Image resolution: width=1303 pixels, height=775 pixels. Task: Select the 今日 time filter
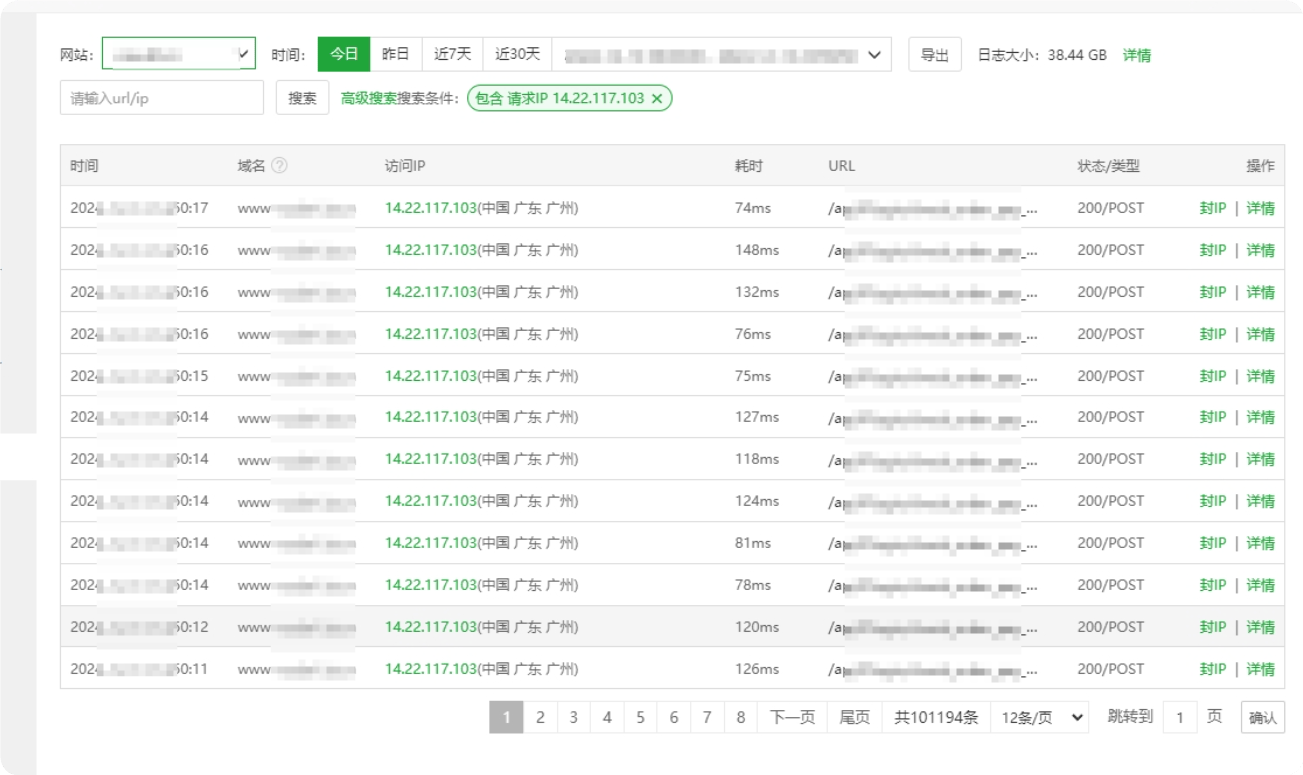click(x=344, y=54)
